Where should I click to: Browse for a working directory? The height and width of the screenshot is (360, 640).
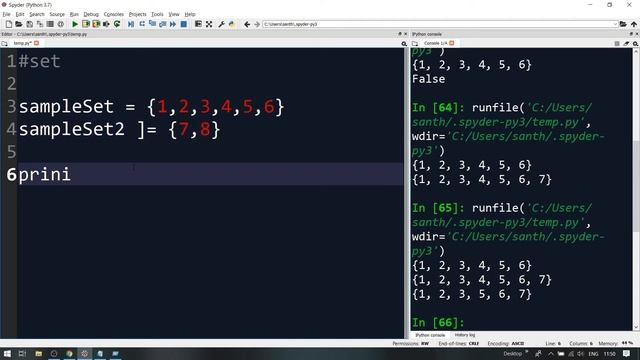pos(623,24)
